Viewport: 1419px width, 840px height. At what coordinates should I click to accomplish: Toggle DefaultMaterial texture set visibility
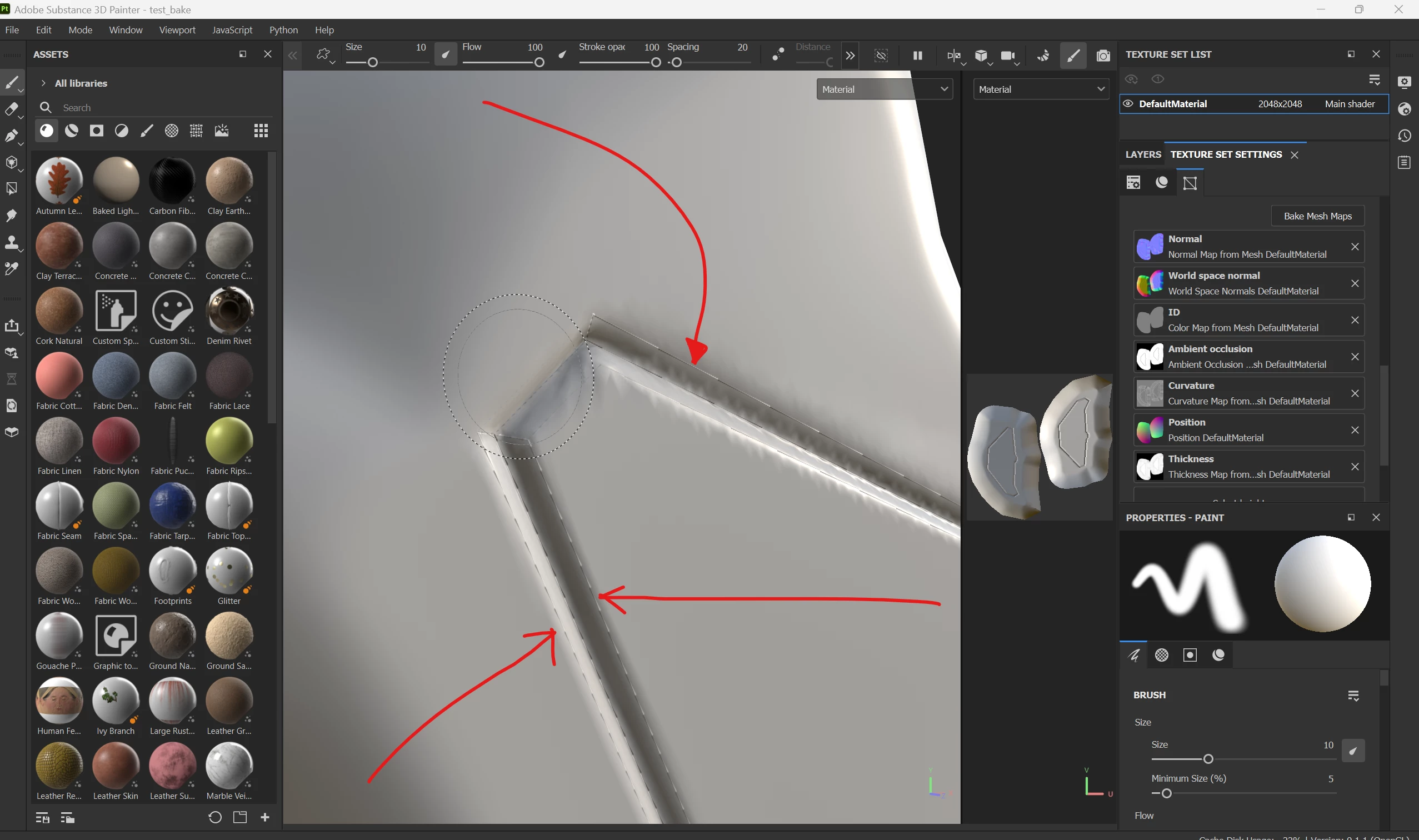coord(1127,104)
